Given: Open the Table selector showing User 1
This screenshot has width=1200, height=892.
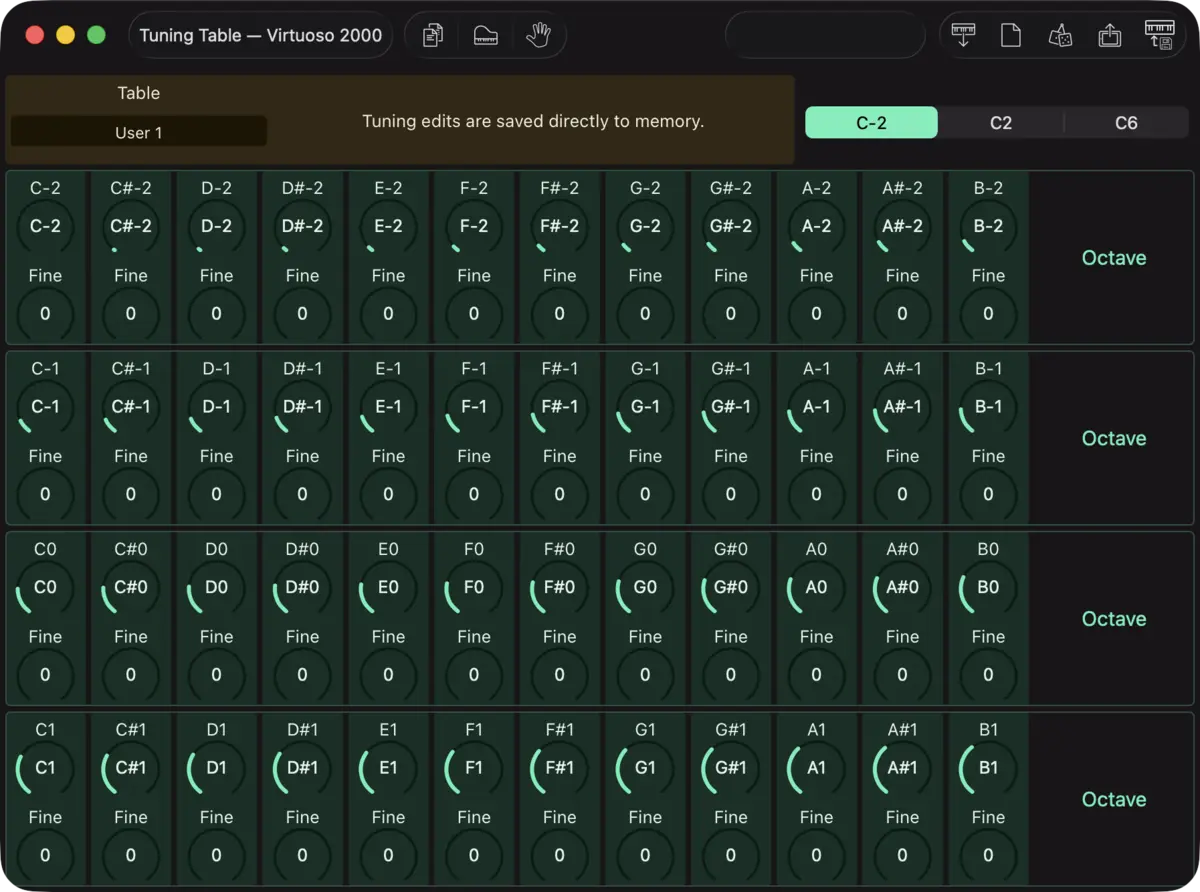Looking at the screenshot, I should pos(139,132).
